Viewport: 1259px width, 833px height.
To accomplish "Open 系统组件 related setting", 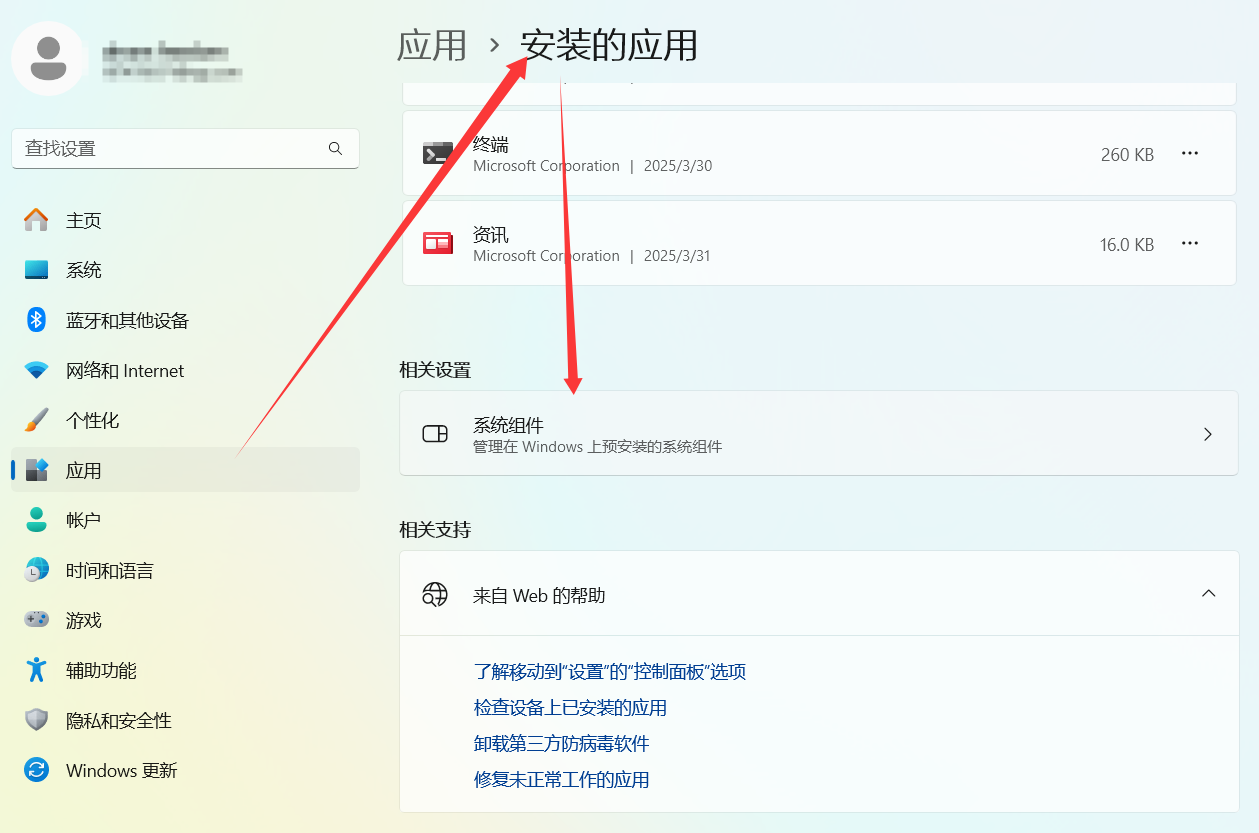I will (819, 433).
